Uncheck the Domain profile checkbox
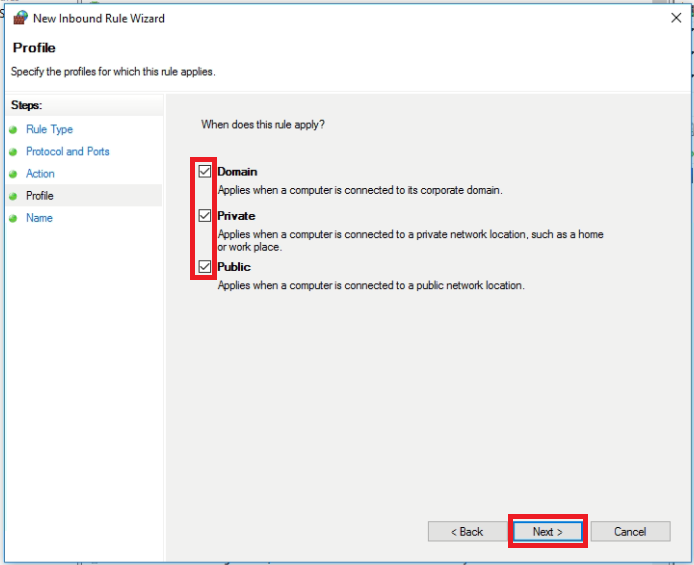 [205, 171]
